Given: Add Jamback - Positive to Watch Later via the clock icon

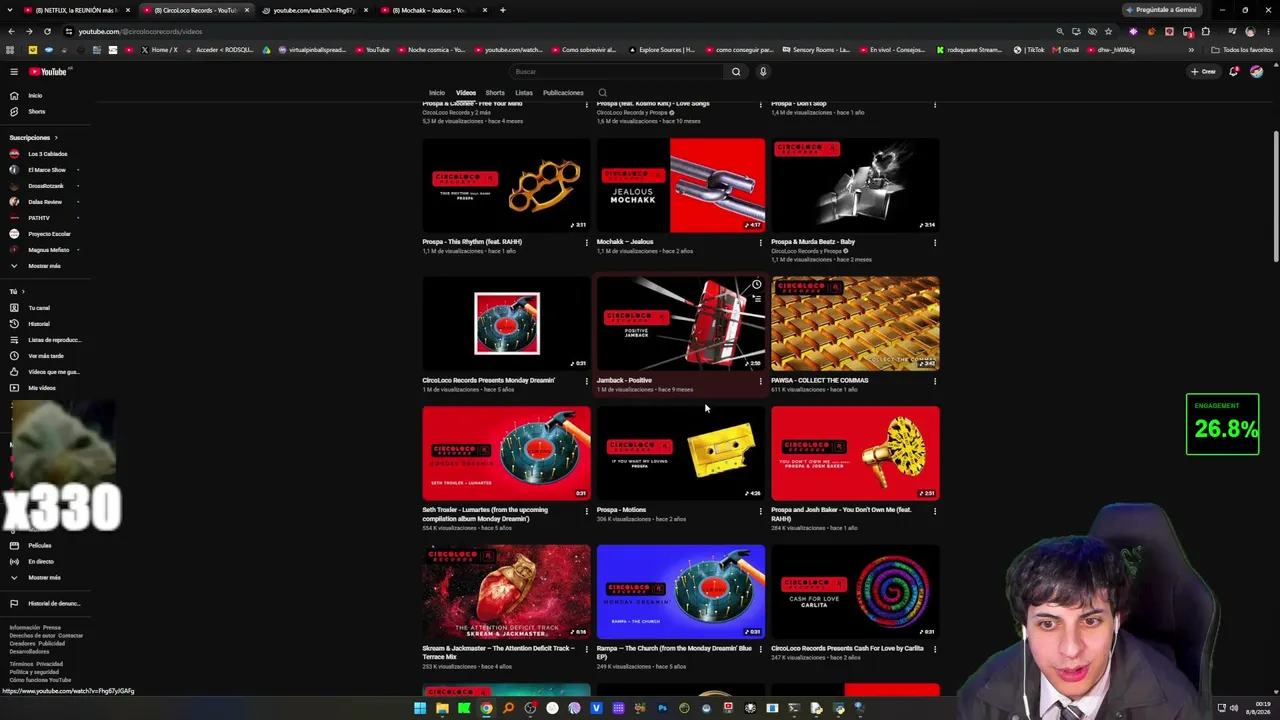Looking at the screenshot, I should (756, 285).
